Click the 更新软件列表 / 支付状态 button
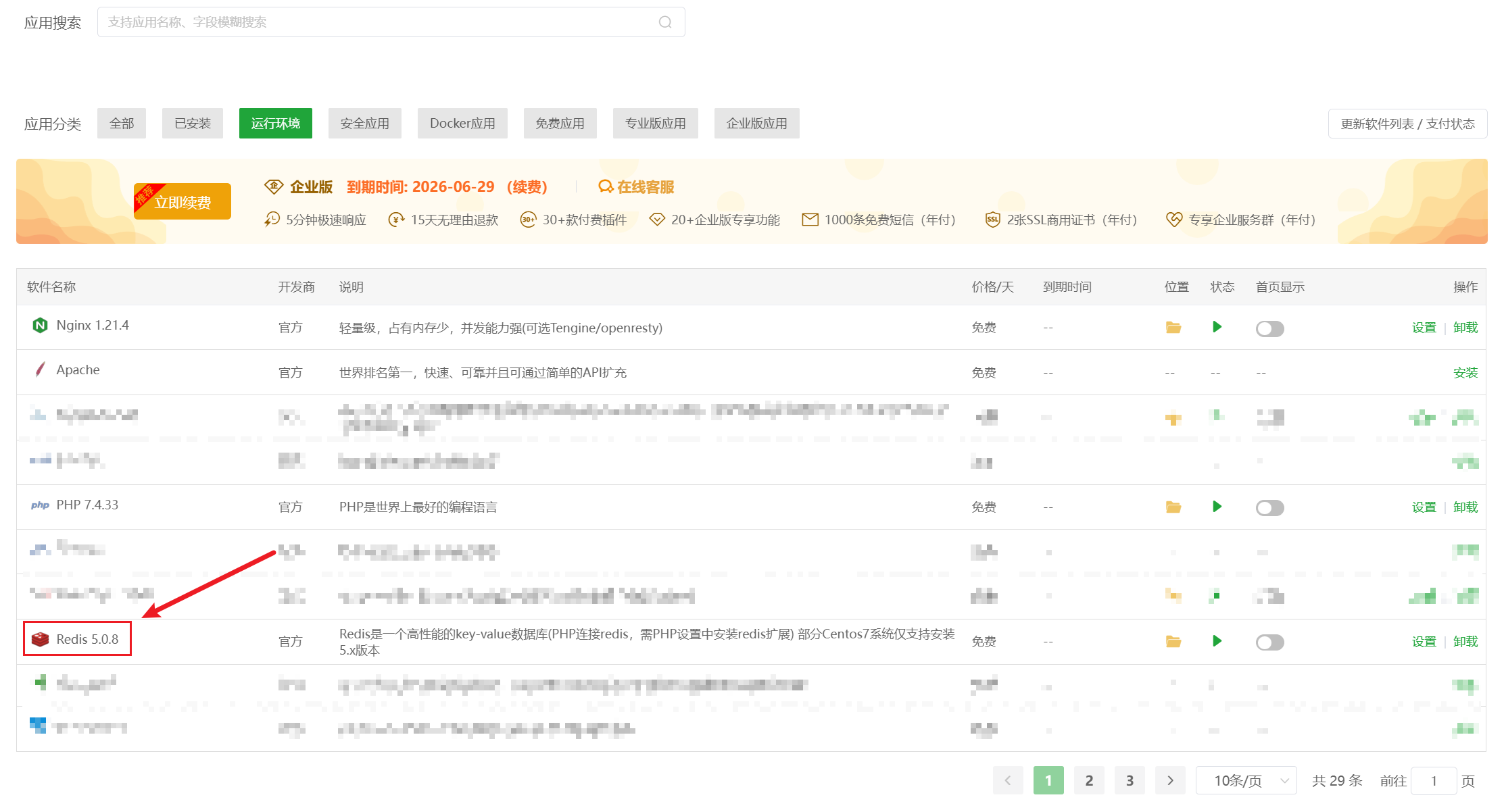 (1407, 124)
